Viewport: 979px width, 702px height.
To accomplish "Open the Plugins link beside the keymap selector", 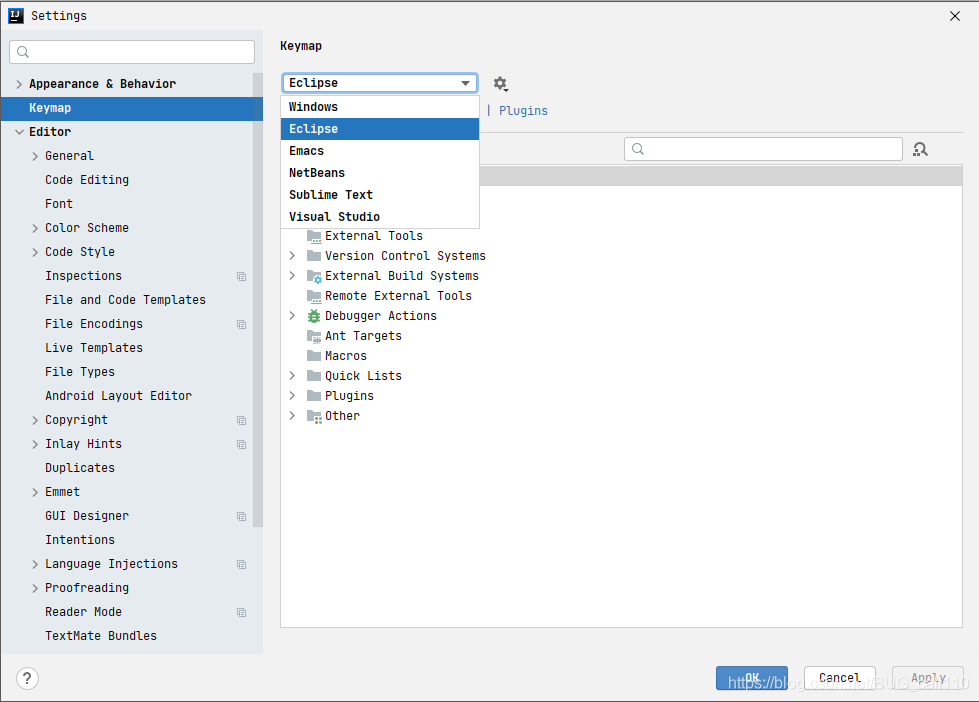I will tap(523, 111).
